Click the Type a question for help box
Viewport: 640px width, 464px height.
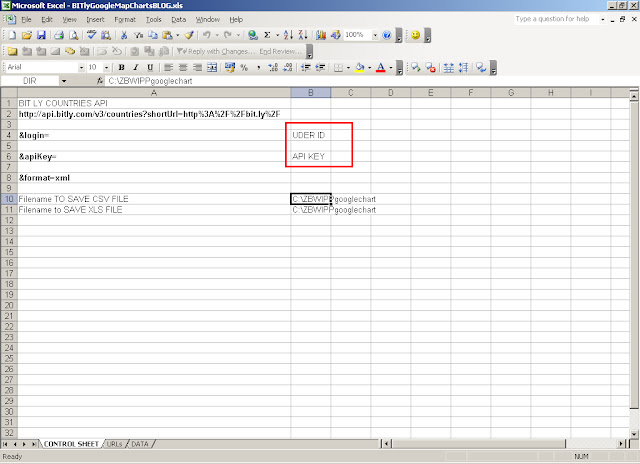coord(556,19)
